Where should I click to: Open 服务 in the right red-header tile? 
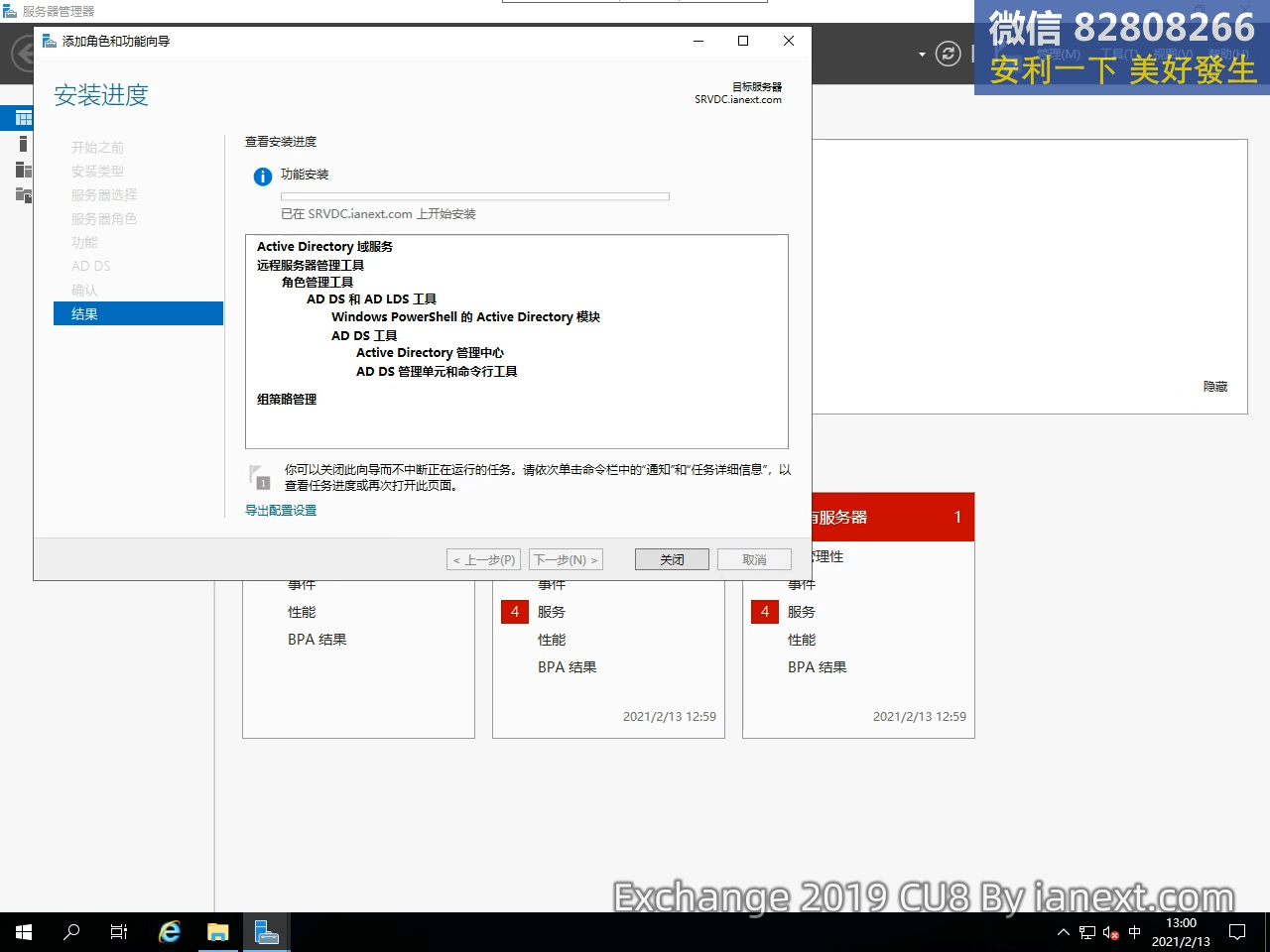coord(802,612)
